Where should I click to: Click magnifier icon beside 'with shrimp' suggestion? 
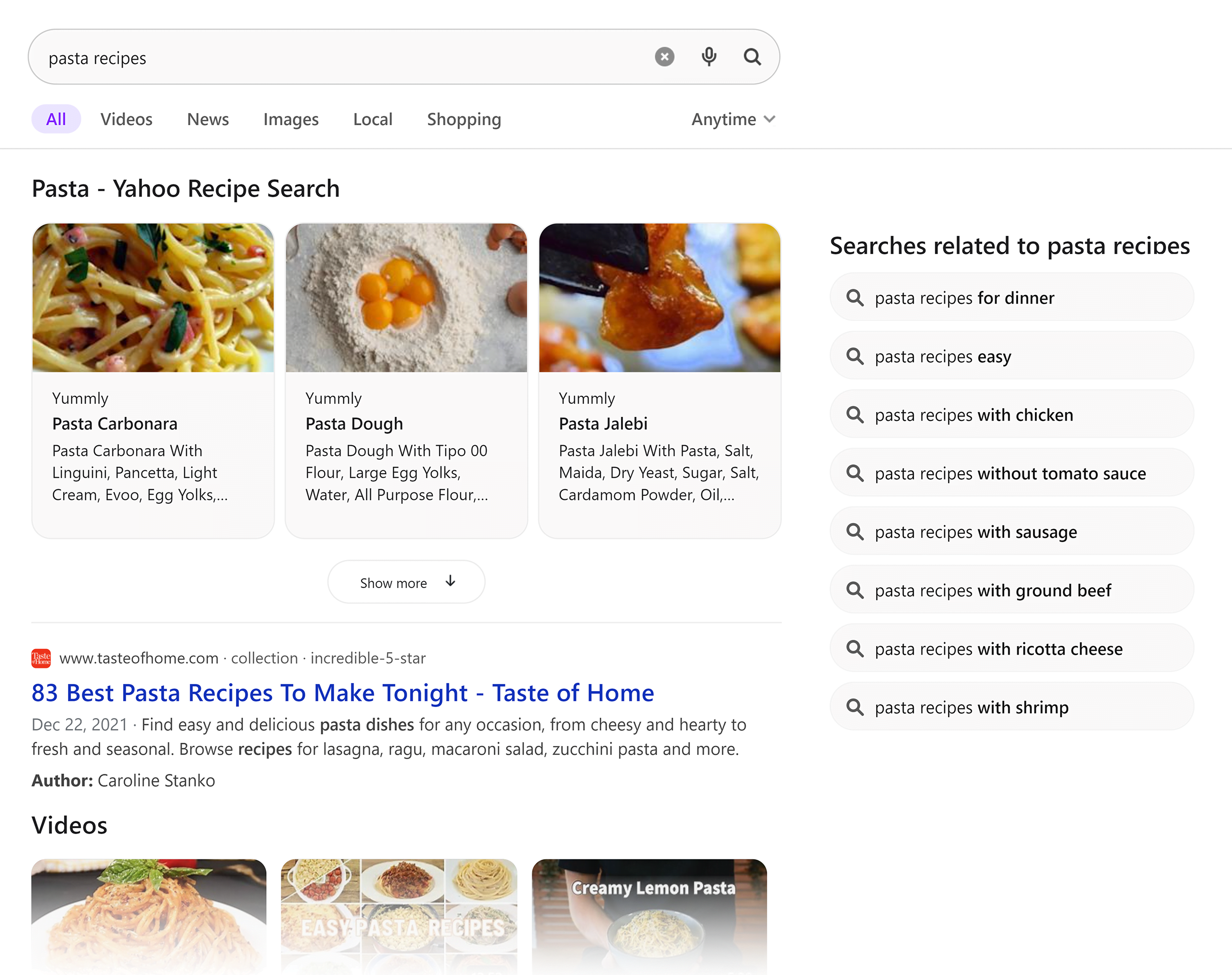pos(855,707)
